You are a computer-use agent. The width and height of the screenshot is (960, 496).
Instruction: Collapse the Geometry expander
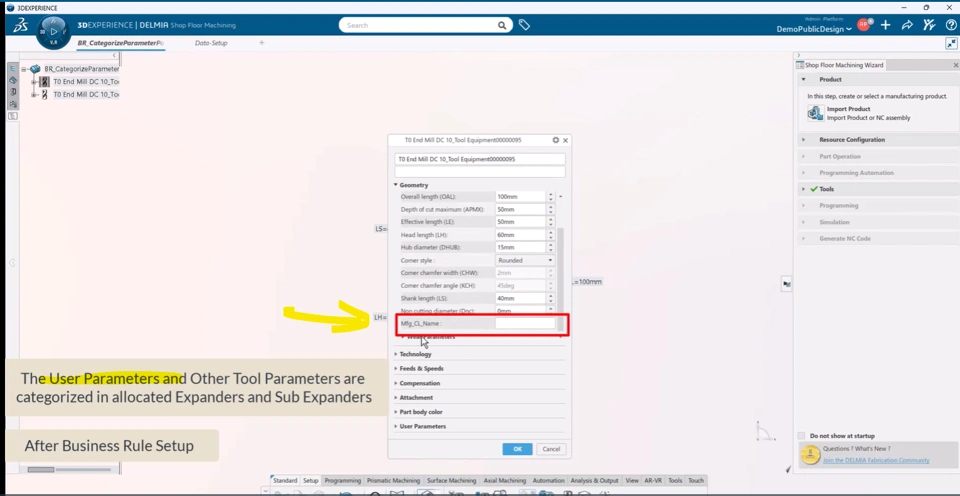coord(396,185)
